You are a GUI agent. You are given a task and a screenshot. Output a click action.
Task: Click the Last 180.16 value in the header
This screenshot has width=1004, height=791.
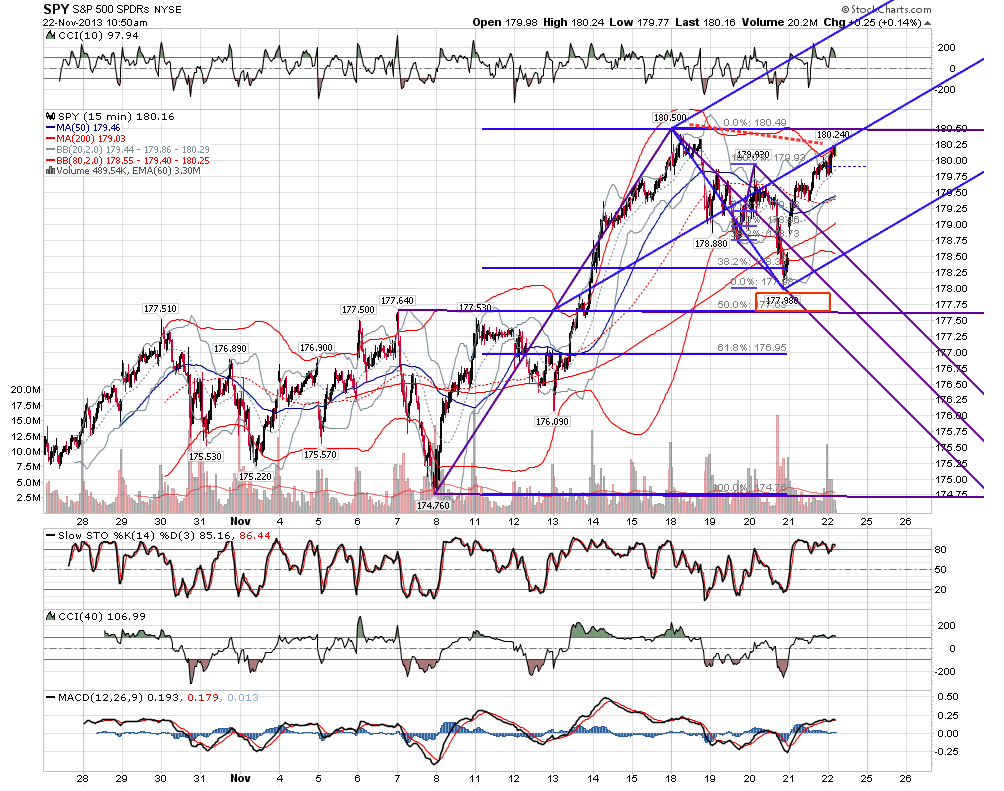(x=706, y=22)
